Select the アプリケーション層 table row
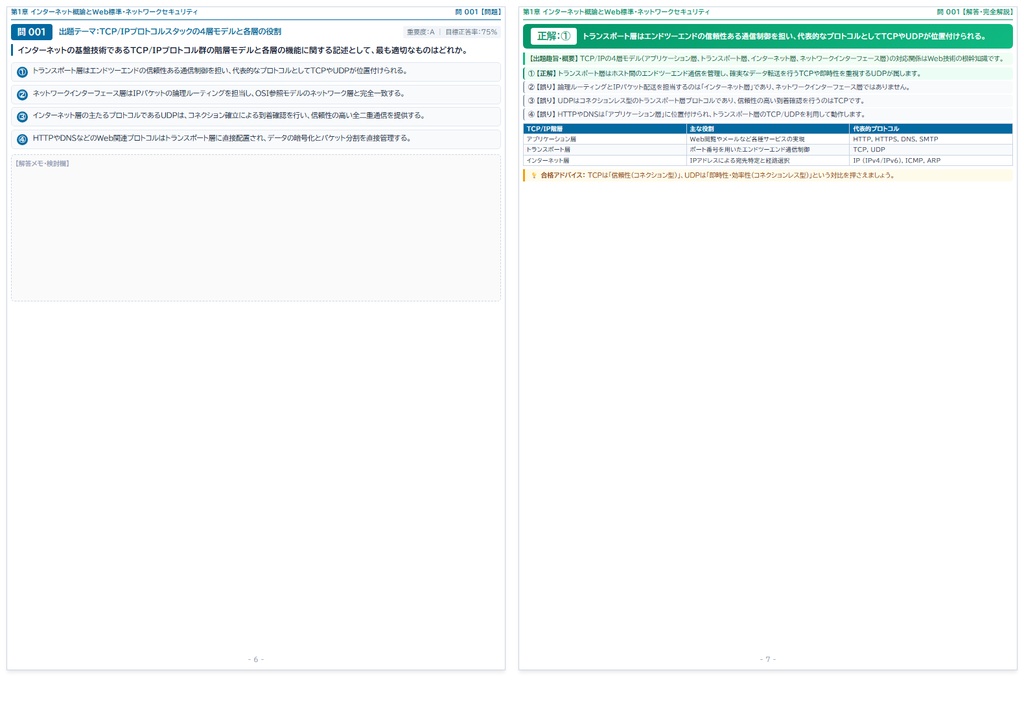1024x726 pixels. (x=768, y=139)
